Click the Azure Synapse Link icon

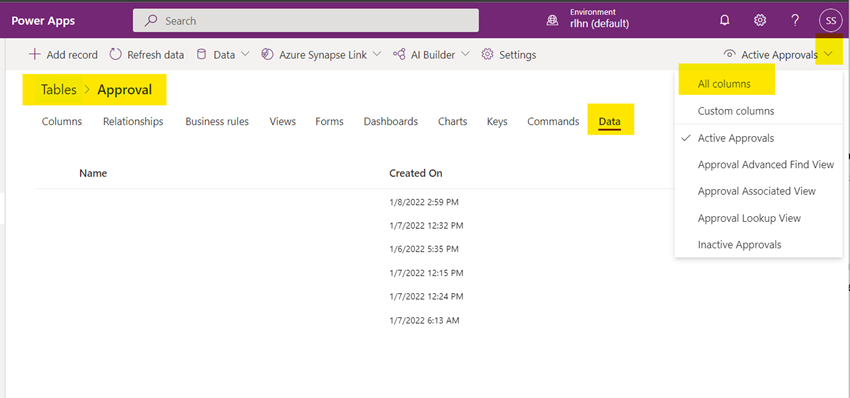267,54
